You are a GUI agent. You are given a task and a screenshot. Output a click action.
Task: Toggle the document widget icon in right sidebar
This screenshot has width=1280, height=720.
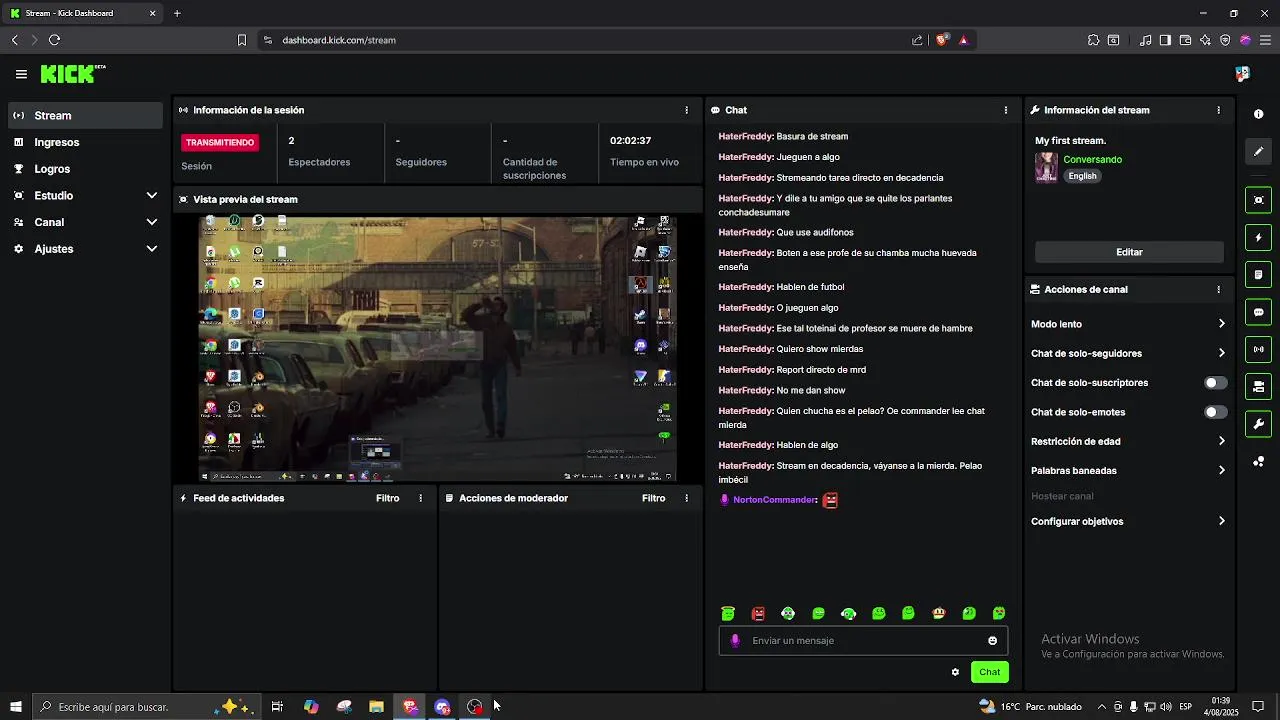[1259, 275]
